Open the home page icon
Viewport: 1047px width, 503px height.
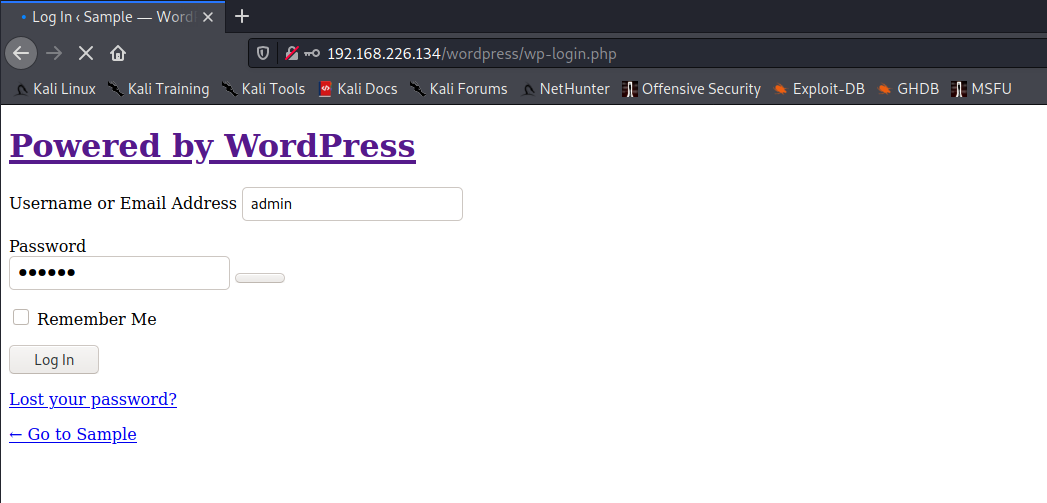coord(118,53)
